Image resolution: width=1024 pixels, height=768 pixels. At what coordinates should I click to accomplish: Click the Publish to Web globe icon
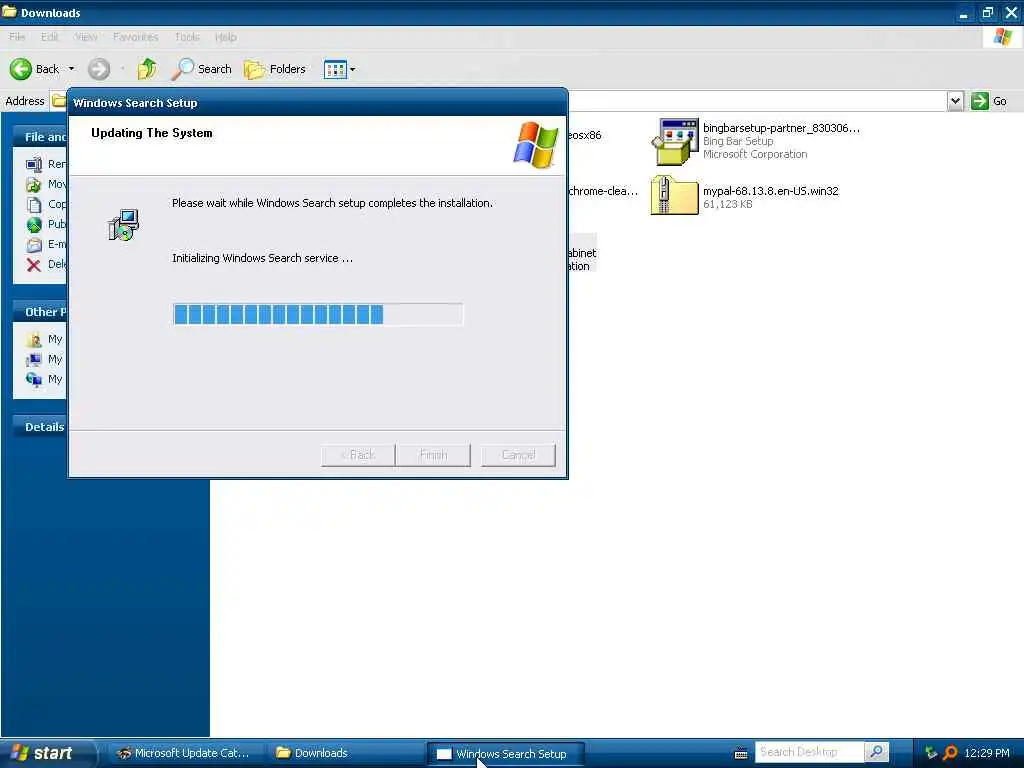coord(34,225)
